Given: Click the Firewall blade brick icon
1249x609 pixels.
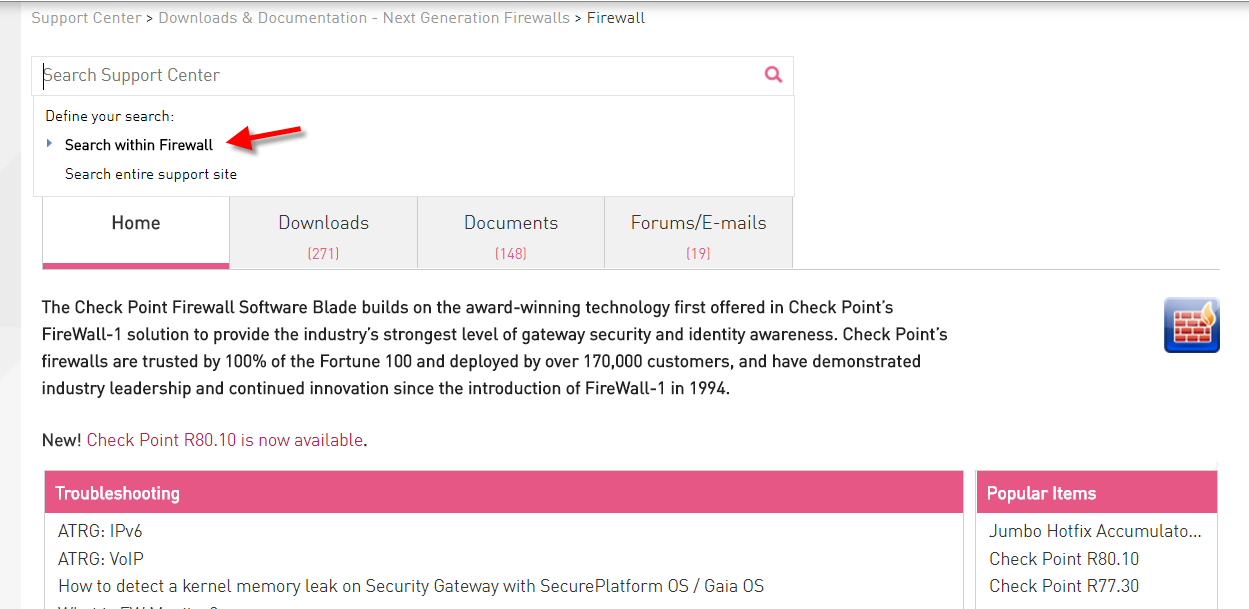Looking at the screenshot, I should (1191, 325).
